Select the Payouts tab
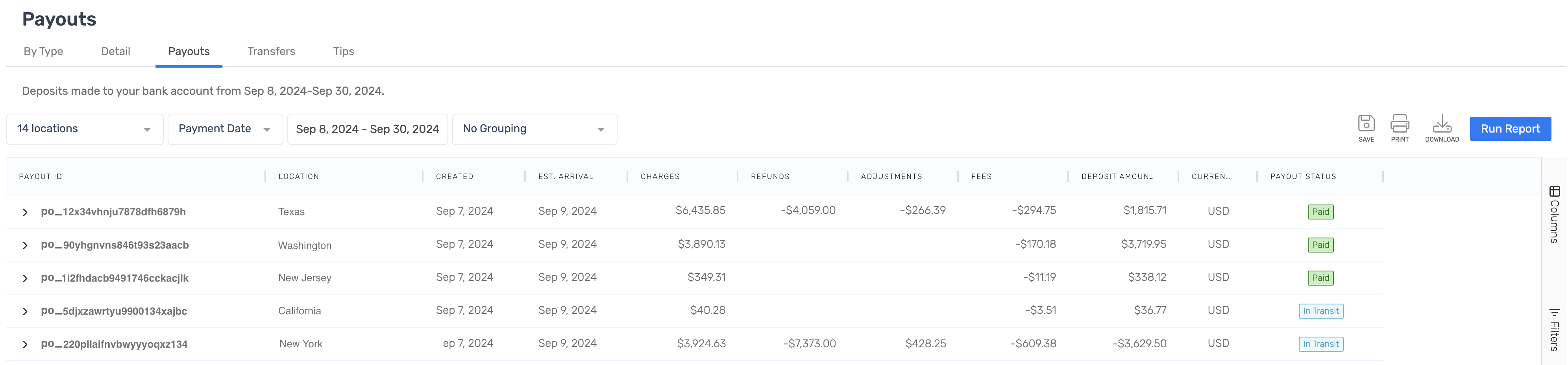Image resolution: width=1568 pixels, height=365 pixels. coord(189,52)
